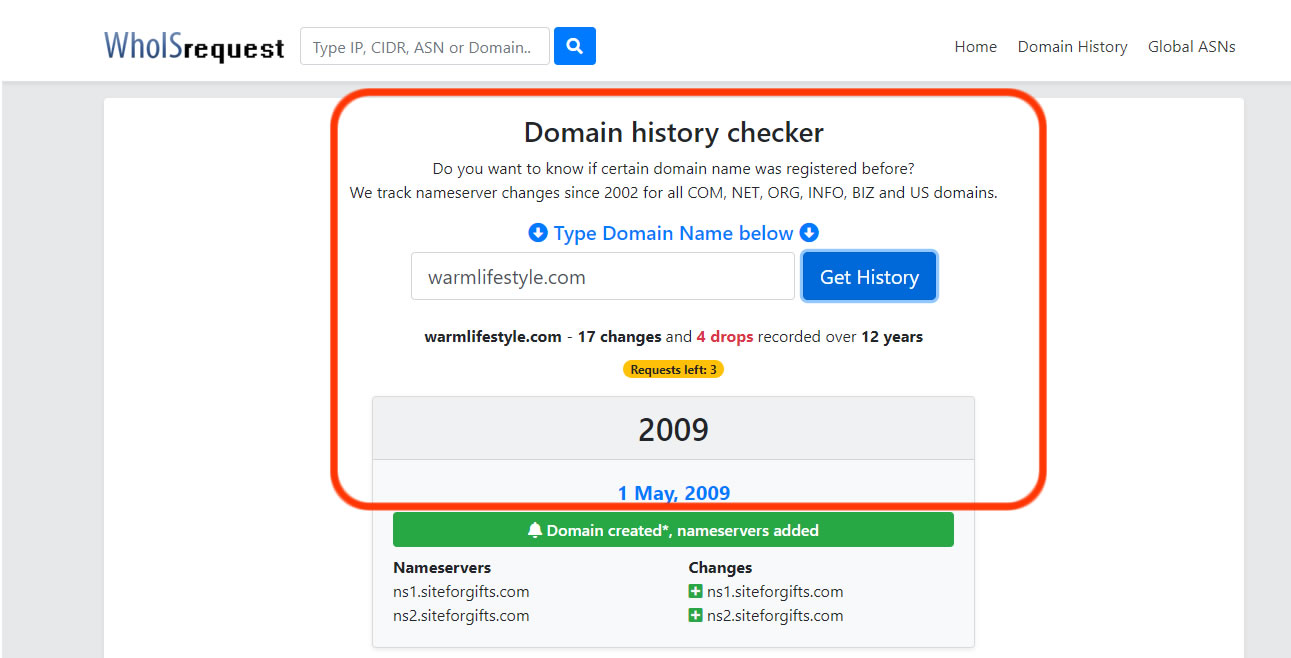Click green plus icon beside ns2.siteforgifts.com
1291x658 pixels.
696,615
